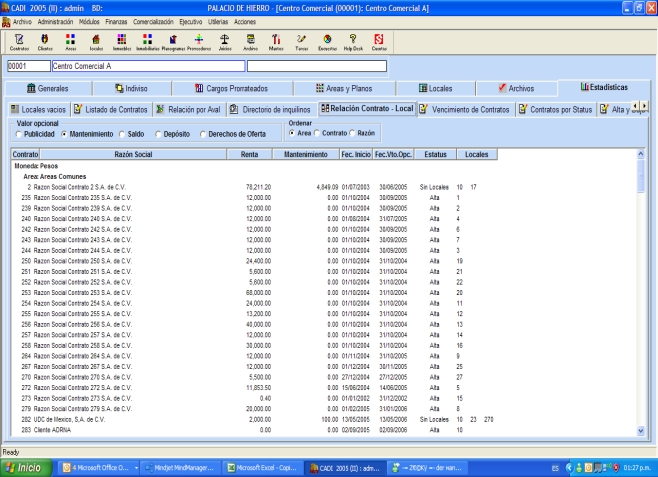
Task: Click the Windows Inicio start button
Action: click(x=27, y=467)
